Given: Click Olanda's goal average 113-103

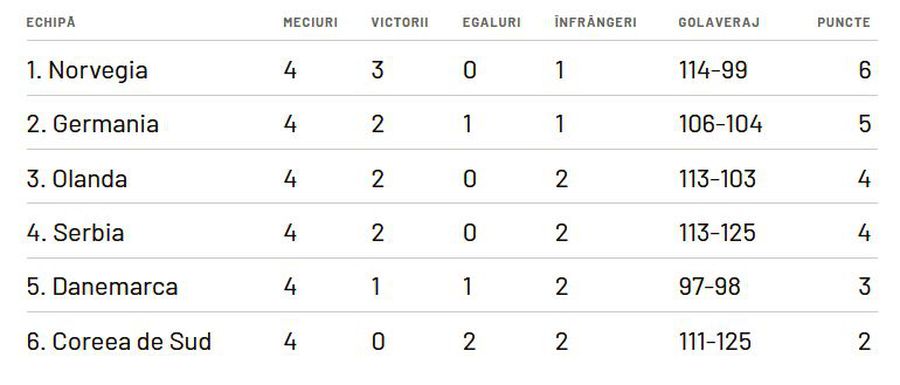Looking at the screenshot, I should click(x=717, y=179).
